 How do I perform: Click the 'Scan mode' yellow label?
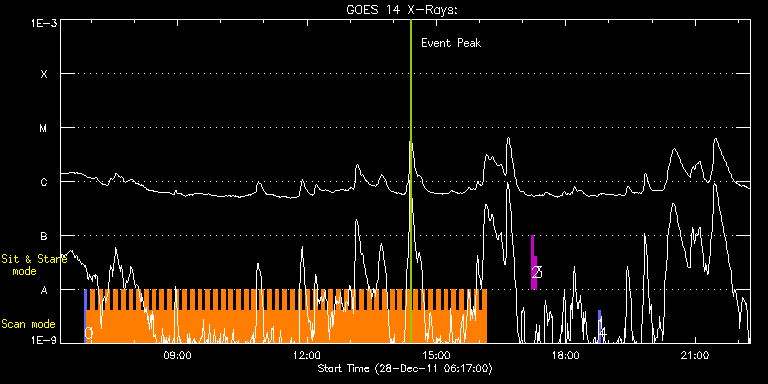(28, 324)
